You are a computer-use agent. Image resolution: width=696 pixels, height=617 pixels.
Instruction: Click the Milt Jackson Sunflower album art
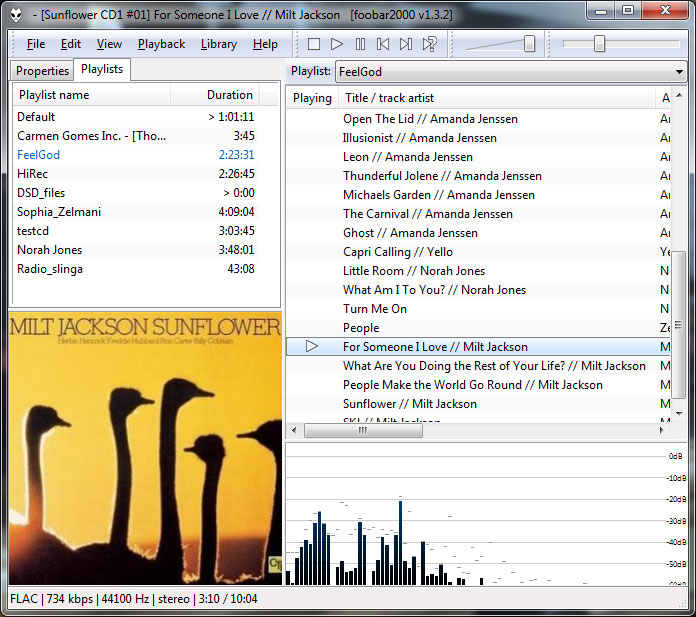145,448
